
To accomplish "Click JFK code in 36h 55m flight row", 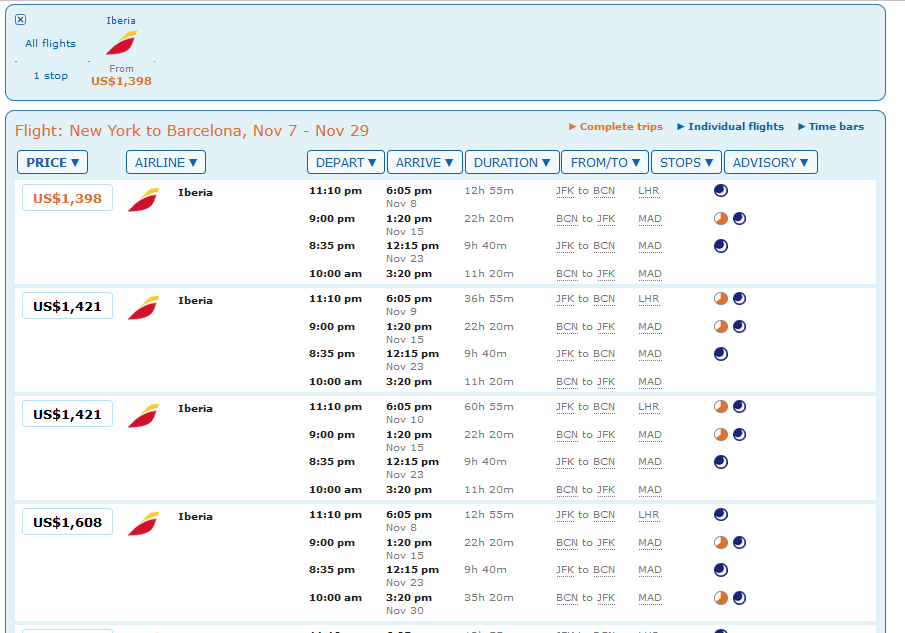I will pyautogui.click(x=565, y=299).
